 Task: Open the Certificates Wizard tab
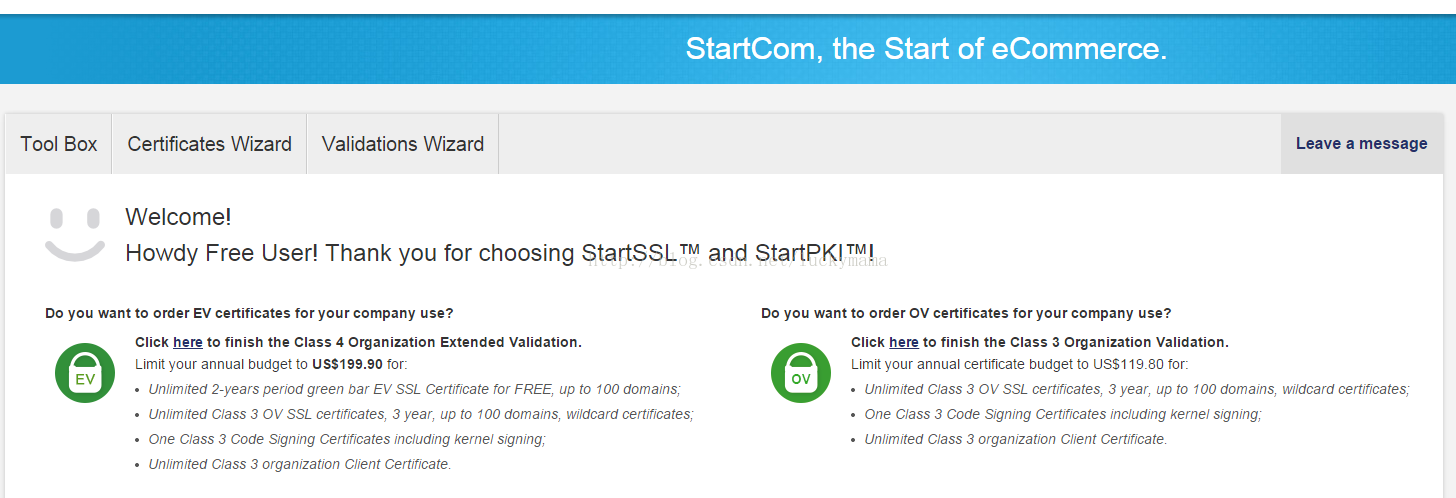click(209, 144)
